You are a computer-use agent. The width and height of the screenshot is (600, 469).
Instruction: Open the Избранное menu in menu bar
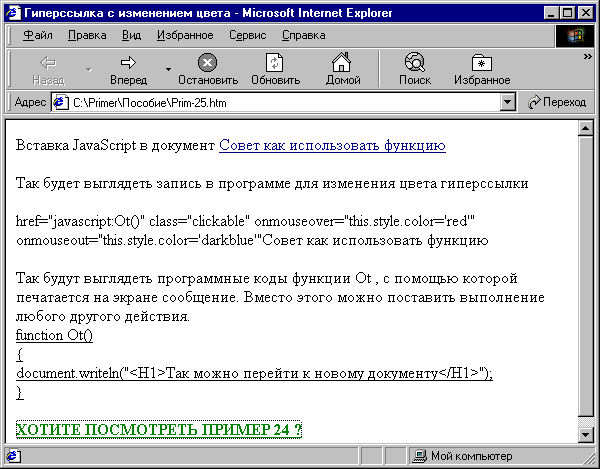click(x=185, y=35)
